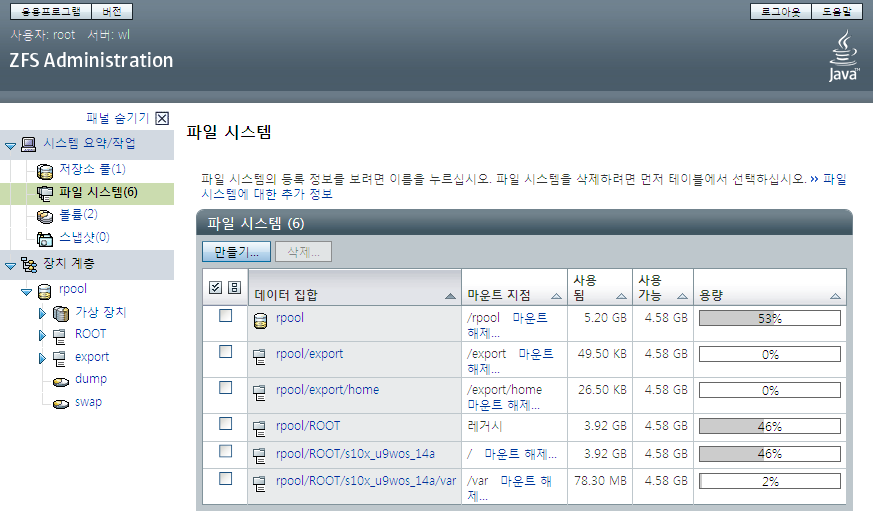Expand the ROOT tree node

(42, 335)
